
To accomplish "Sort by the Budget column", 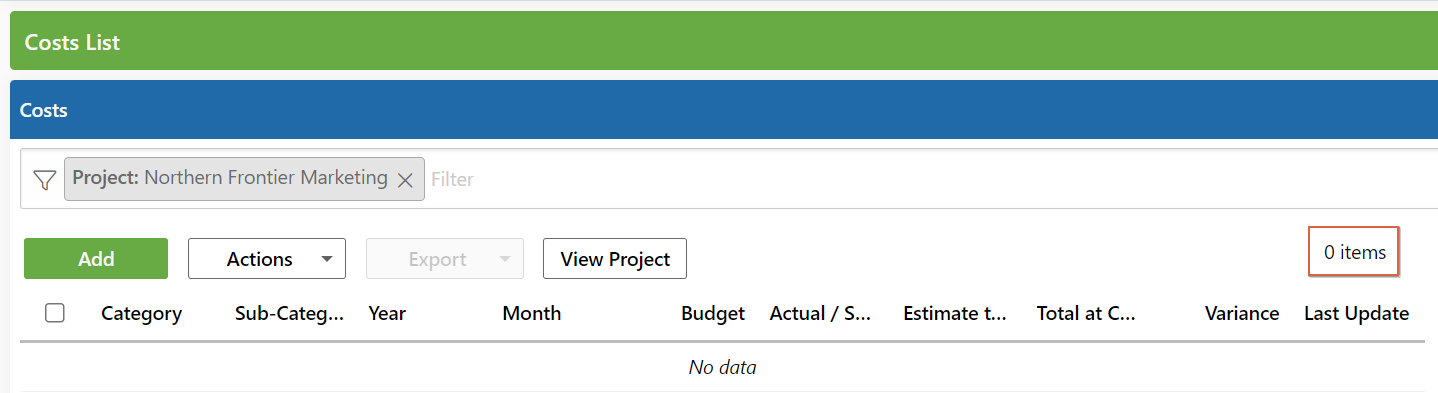I will (x=713, y=313).
